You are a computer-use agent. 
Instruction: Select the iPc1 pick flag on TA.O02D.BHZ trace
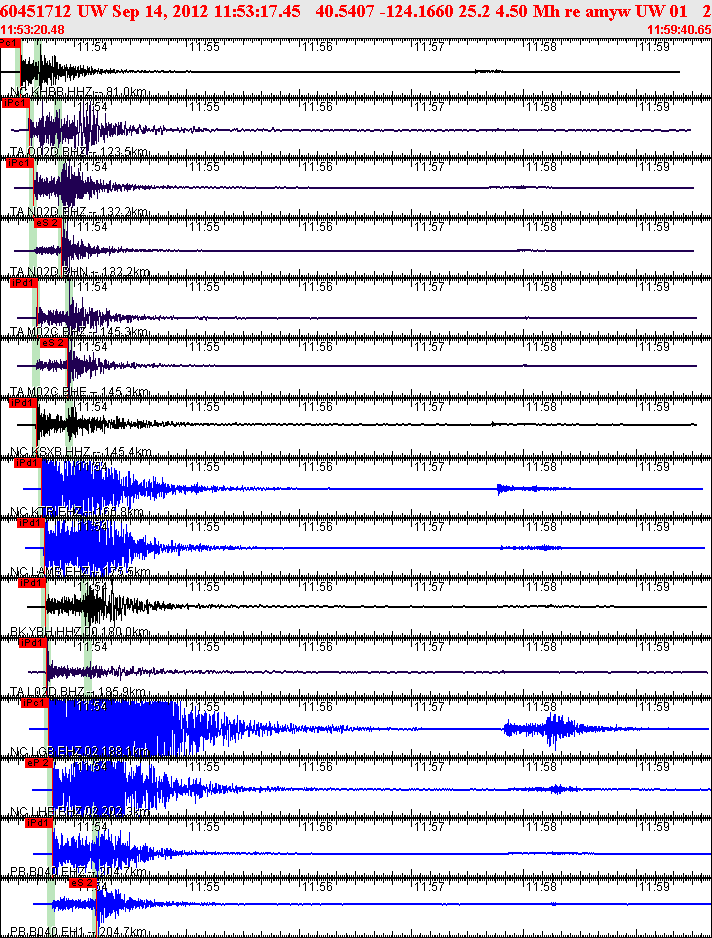15,103
